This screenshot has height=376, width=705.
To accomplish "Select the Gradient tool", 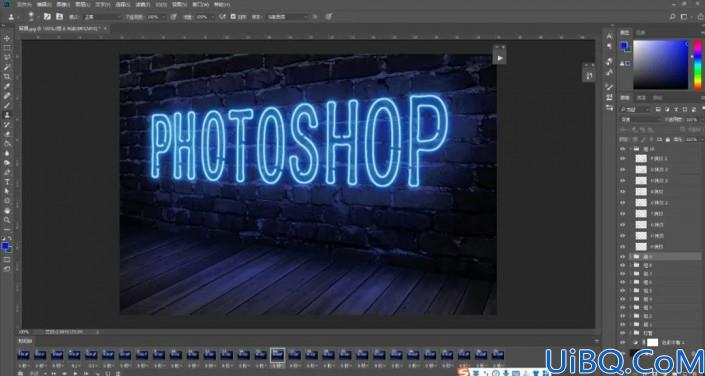I will pos(7,143).
